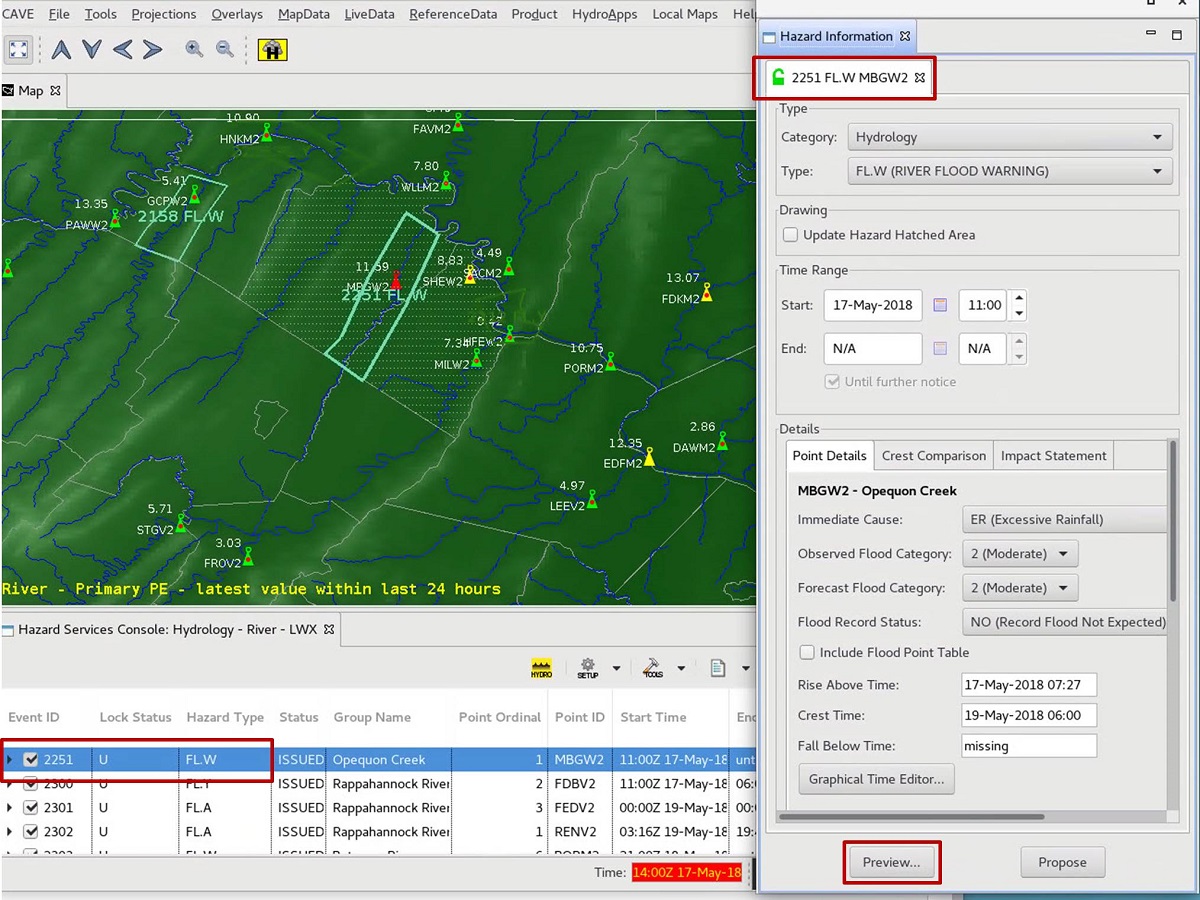Click the Fall Below Time field
The image size is (1200, 900).
click(1028, 746)
